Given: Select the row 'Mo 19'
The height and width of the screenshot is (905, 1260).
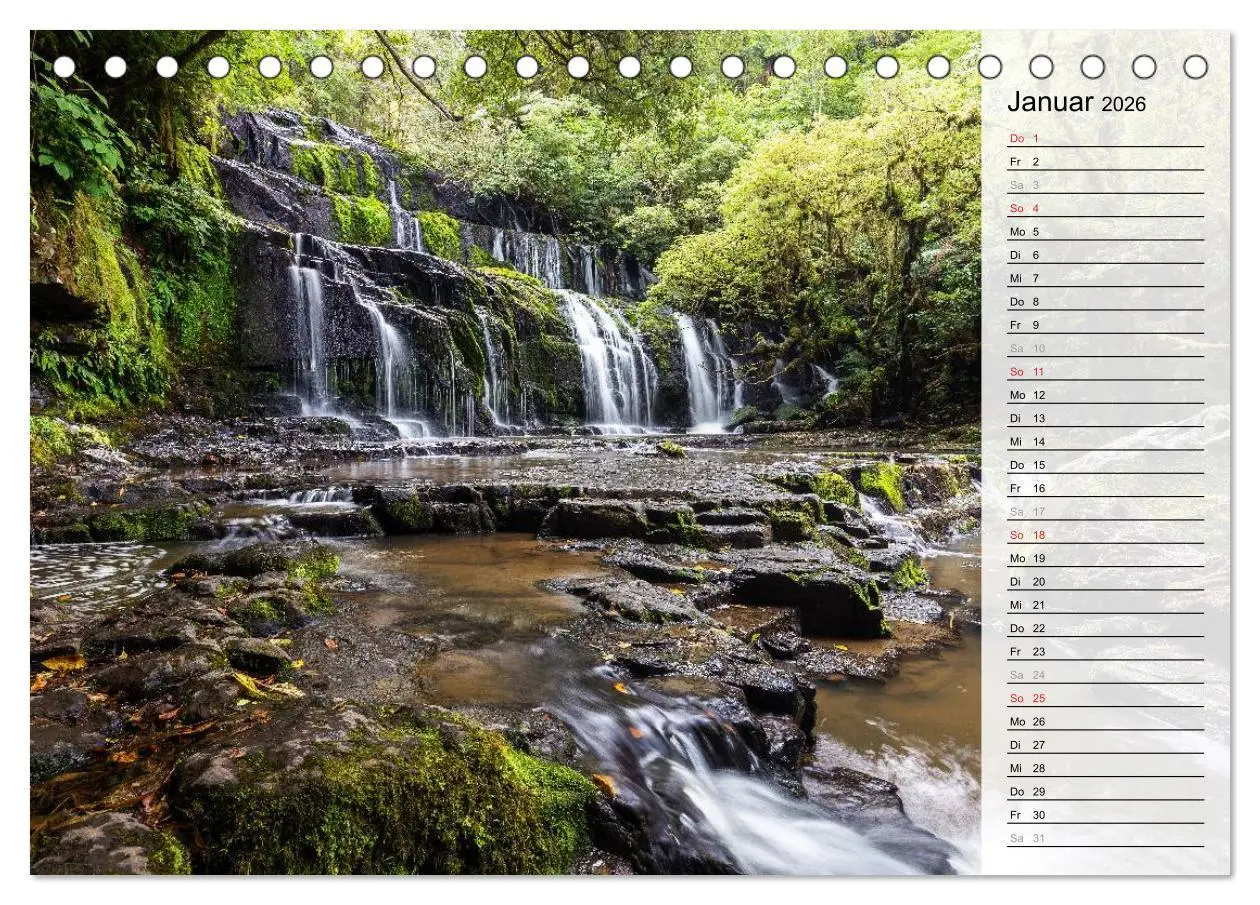Looking at the screenshot, I should [x=1105, y=557].
